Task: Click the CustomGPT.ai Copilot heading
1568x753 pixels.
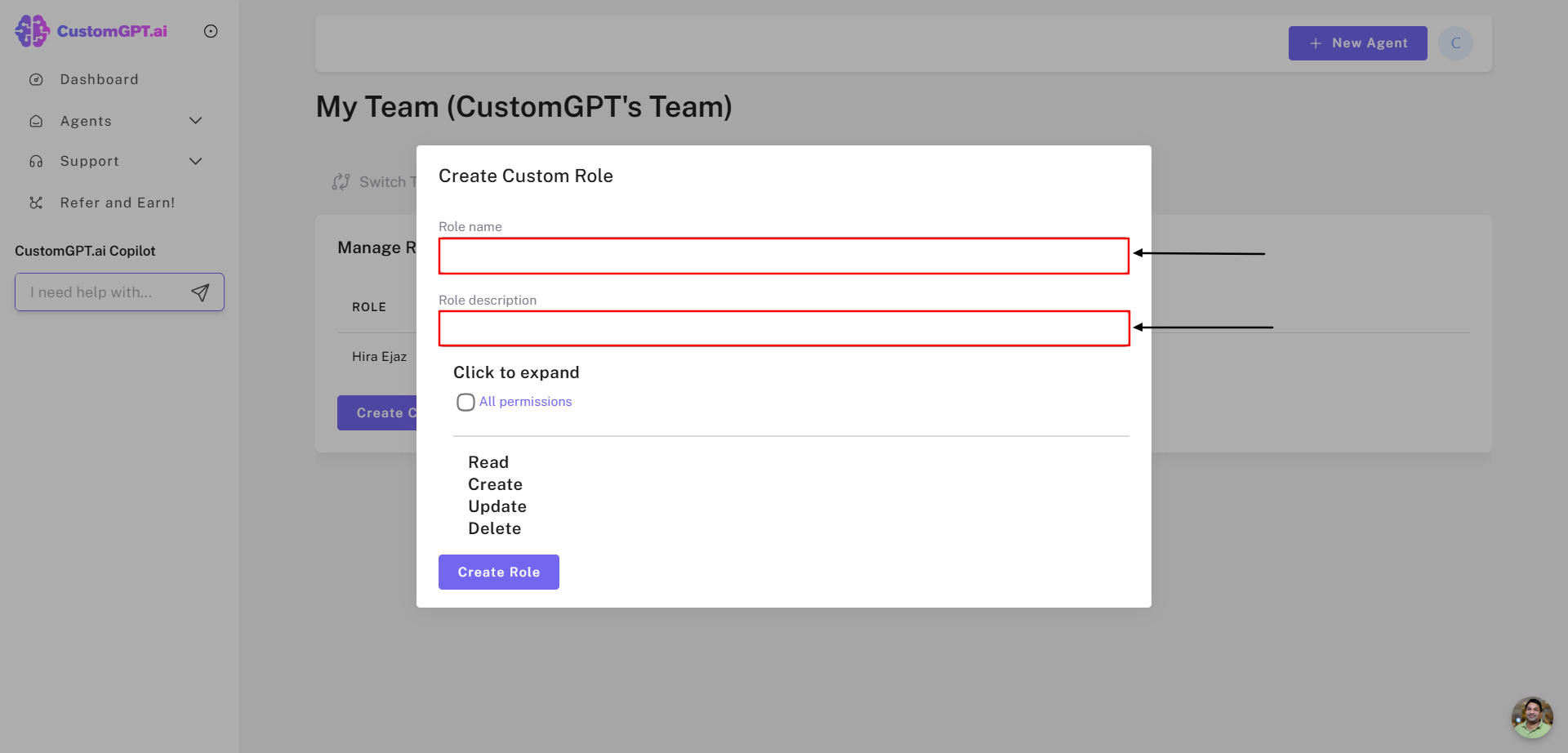Action: (85, 251)
